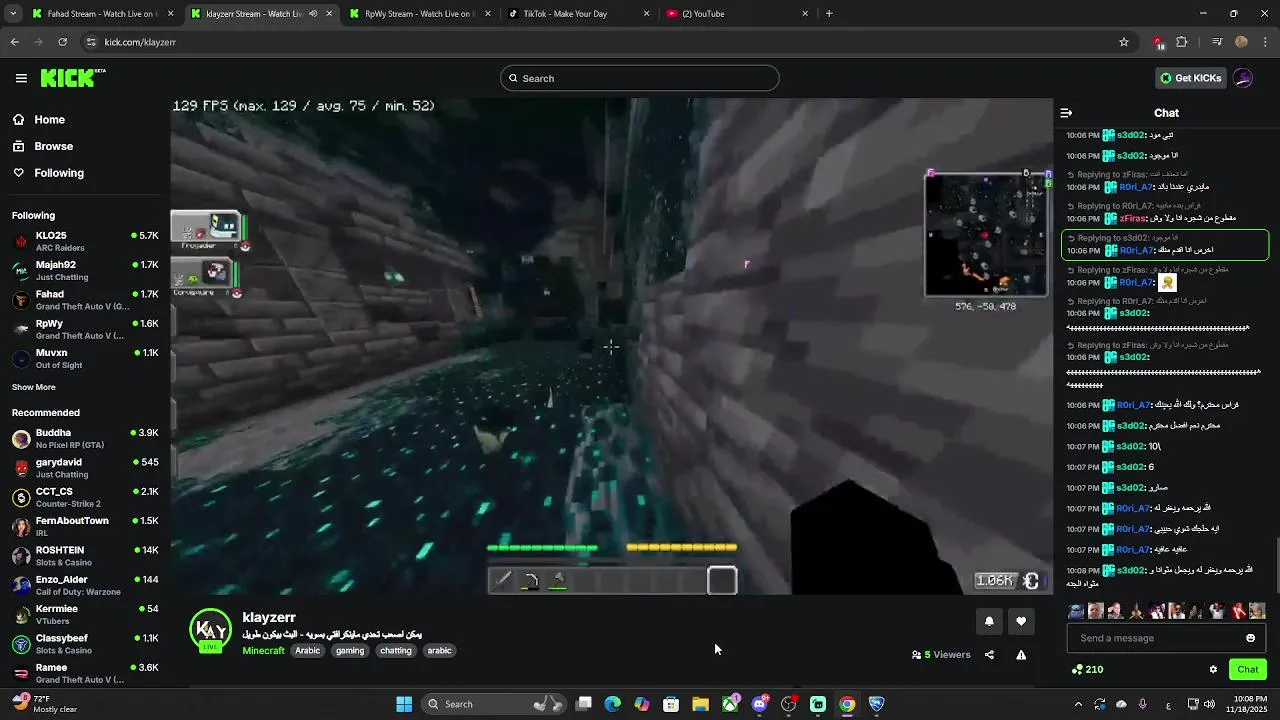Open Fahad followed channel
This screenshot has height=720, width=1280.
click(x=85, y=300)
